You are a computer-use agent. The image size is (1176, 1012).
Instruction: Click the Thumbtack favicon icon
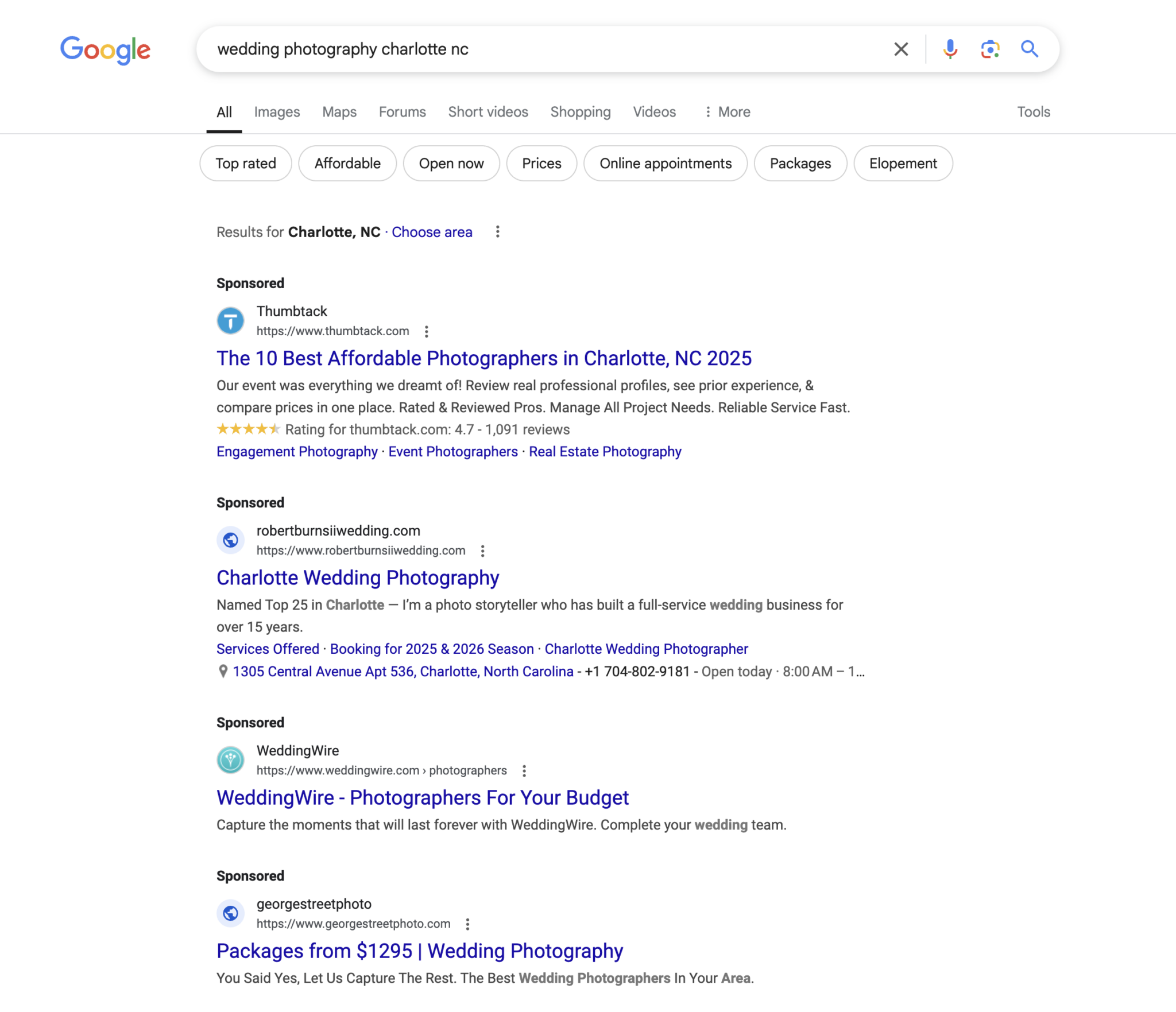point(230,320)
